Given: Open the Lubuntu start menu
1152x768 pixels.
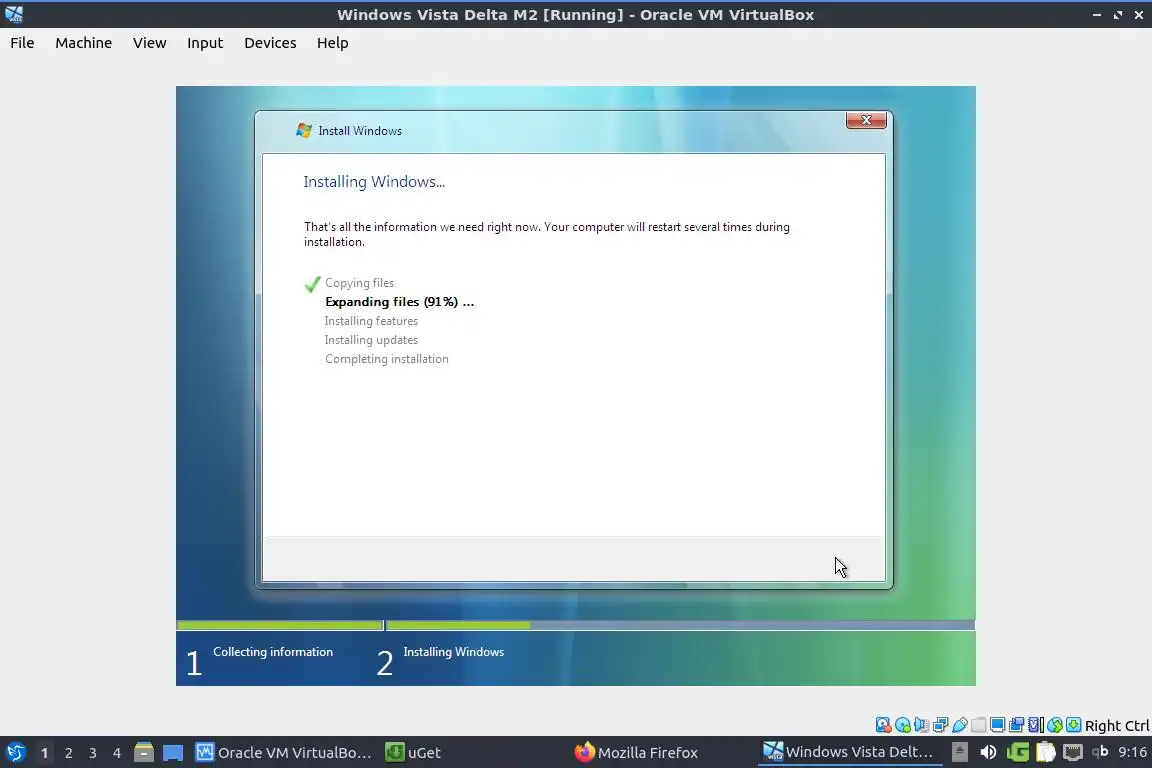Looking at the screenshot, I should pos(15,753).
